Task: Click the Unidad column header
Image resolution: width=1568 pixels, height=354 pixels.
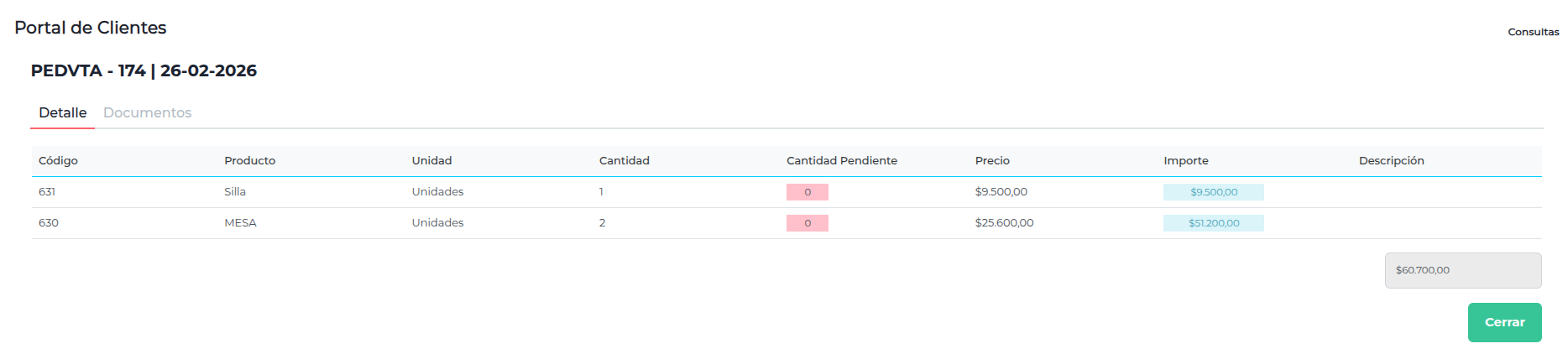Action: (431, 160)
